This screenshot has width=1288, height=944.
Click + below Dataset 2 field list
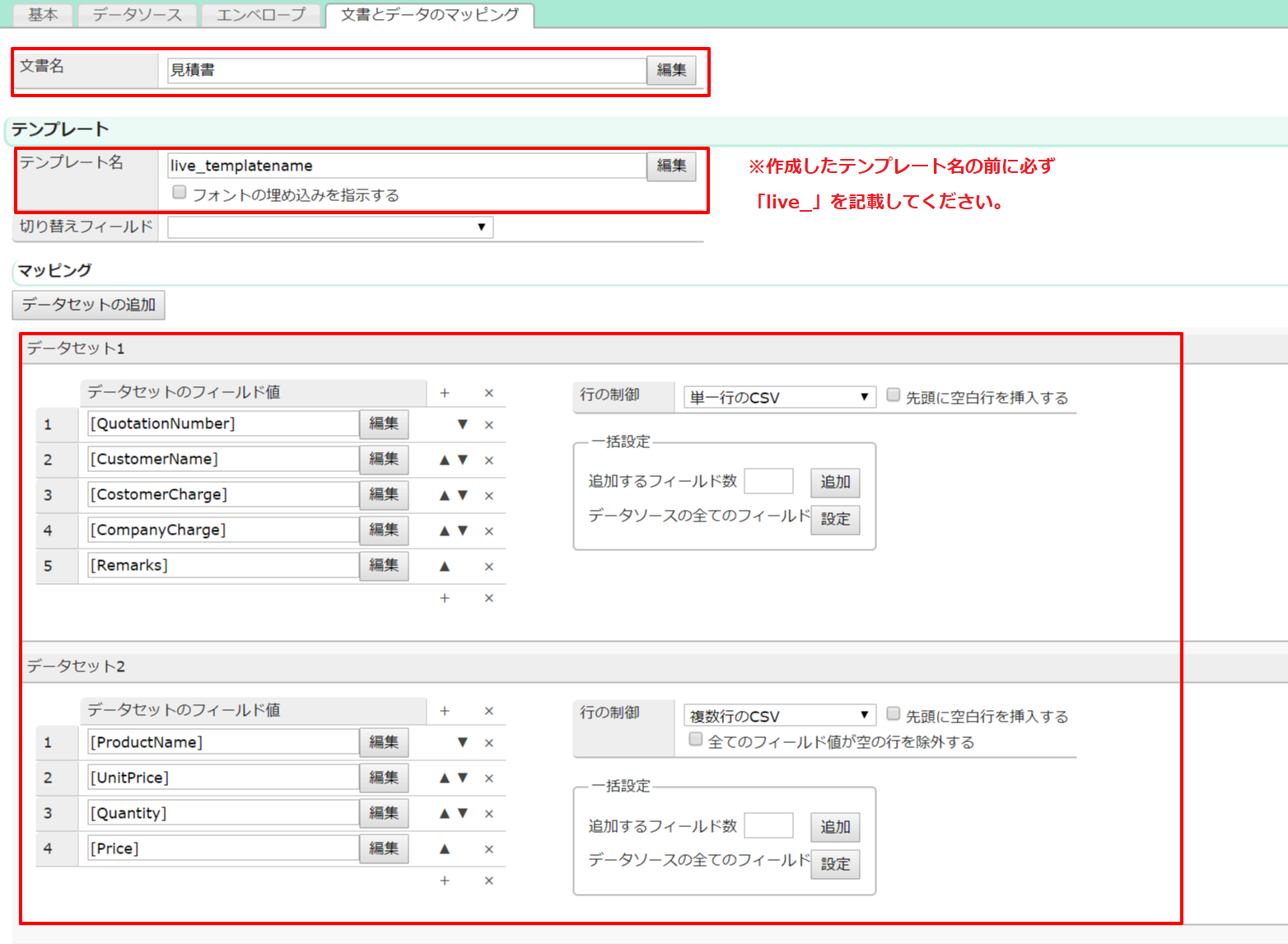click(x=445, y=881)
